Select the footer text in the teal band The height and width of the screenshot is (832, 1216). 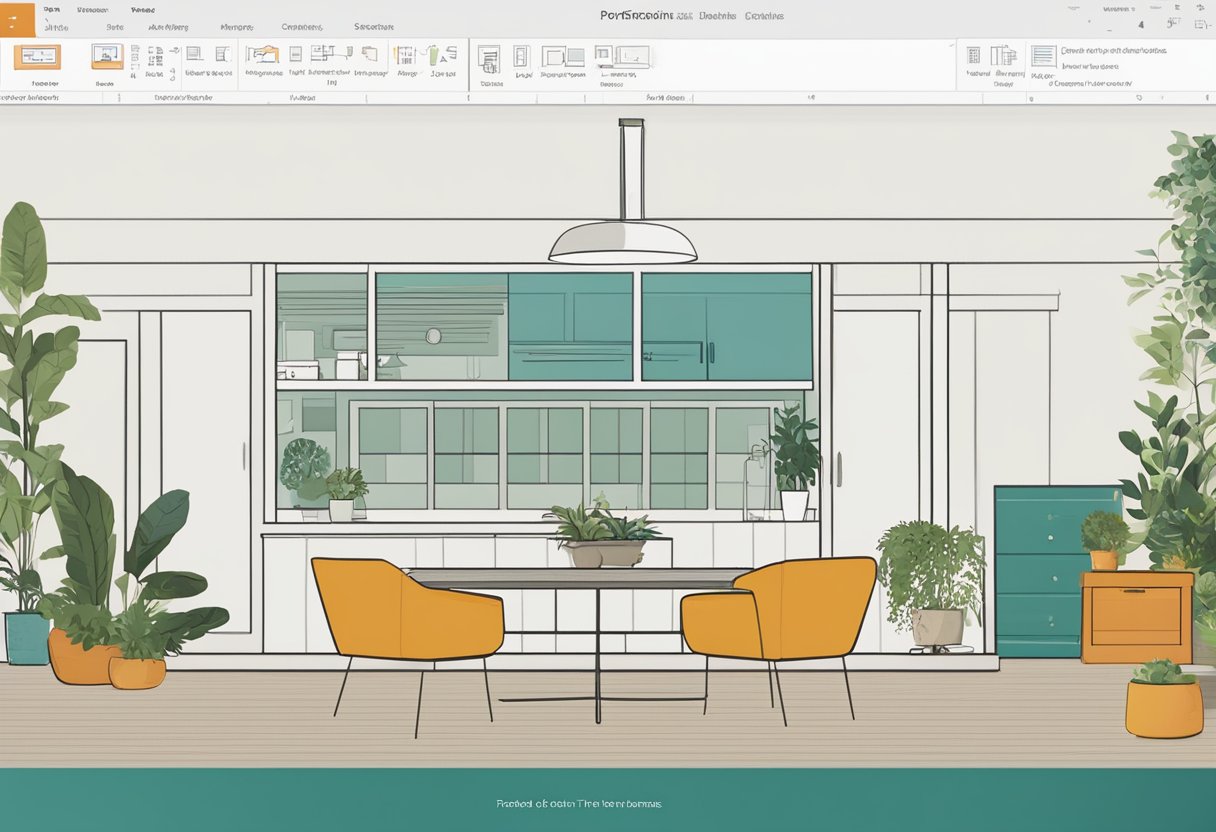pyautogui.click(x=579, y=803)
